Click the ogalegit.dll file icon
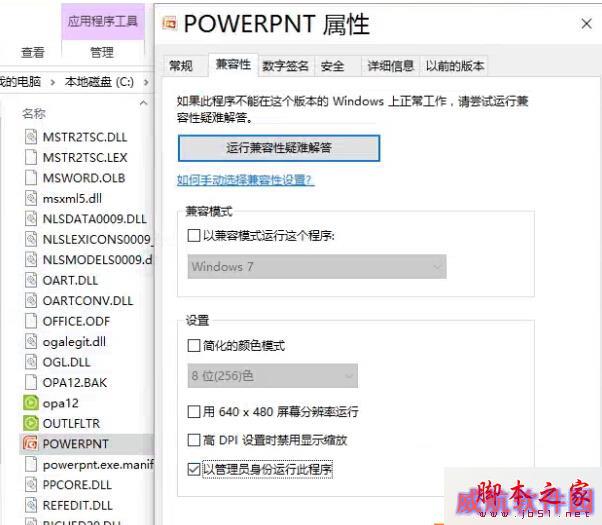This screenshot has width=602, height=525. click(x=31, y=341)
